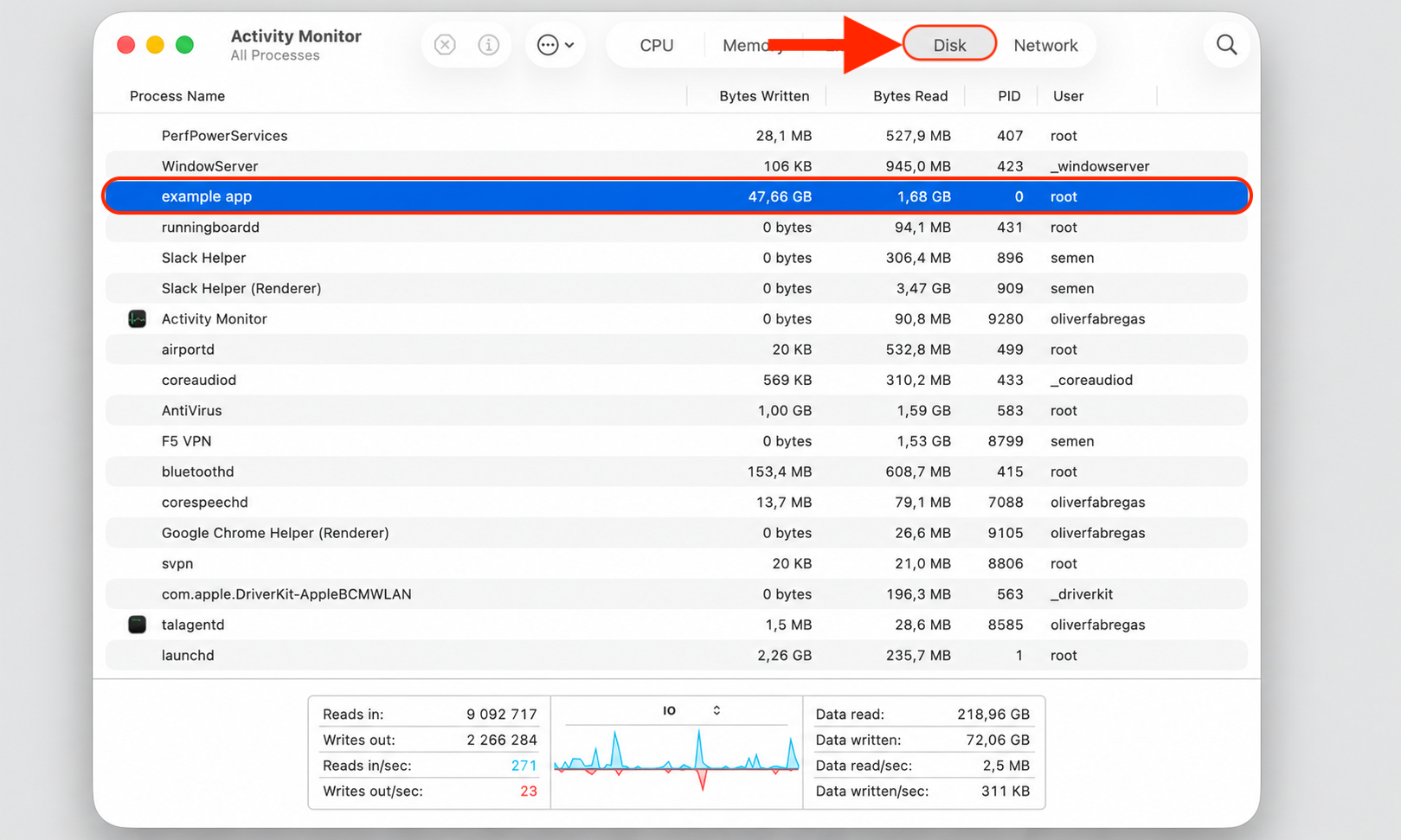Viewport: 1401px width, 840px height.
Task: Click the Activity Monitor app icon in list
Action: click(x=138, y=319)
